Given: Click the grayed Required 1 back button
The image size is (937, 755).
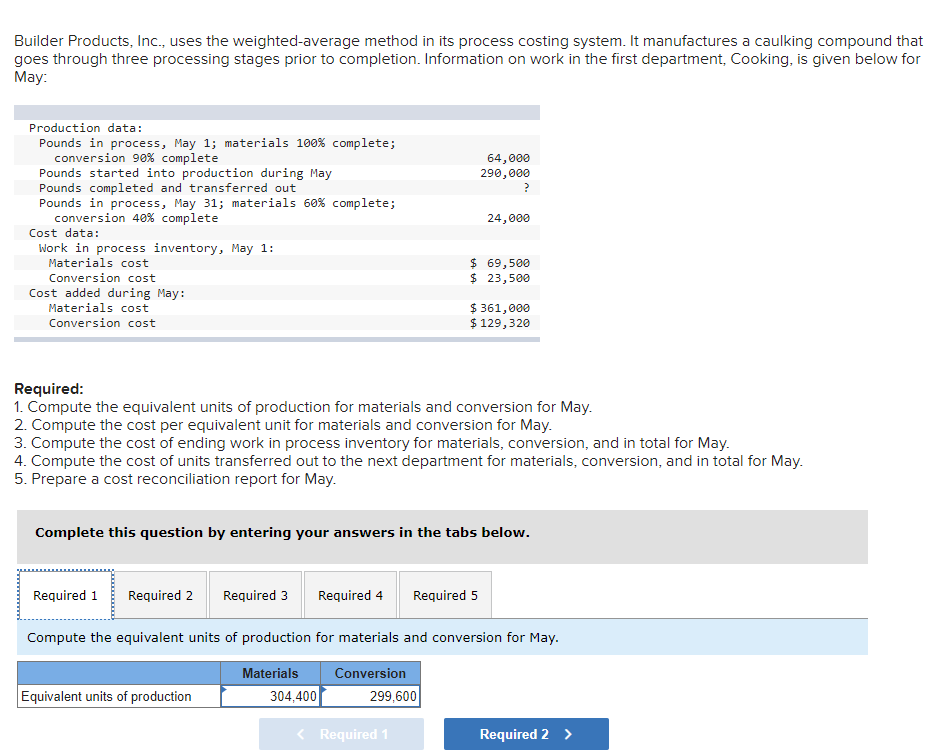Looking at the screenshot, I should click(x=341, y=733).
